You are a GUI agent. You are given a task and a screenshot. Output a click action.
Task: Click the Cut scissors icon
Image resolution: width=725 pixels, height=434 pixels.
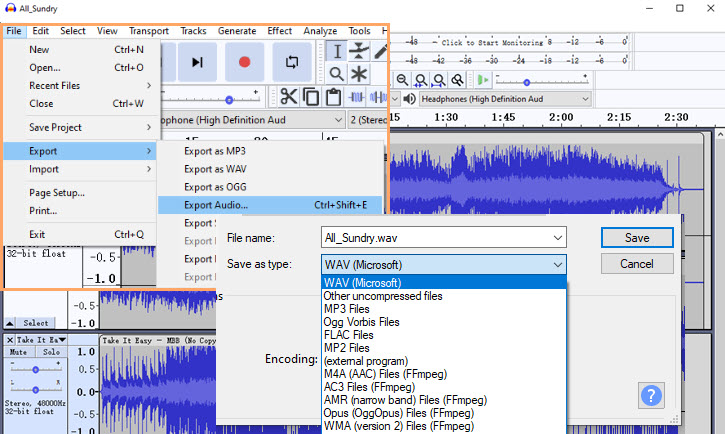(x=288, y=97)
